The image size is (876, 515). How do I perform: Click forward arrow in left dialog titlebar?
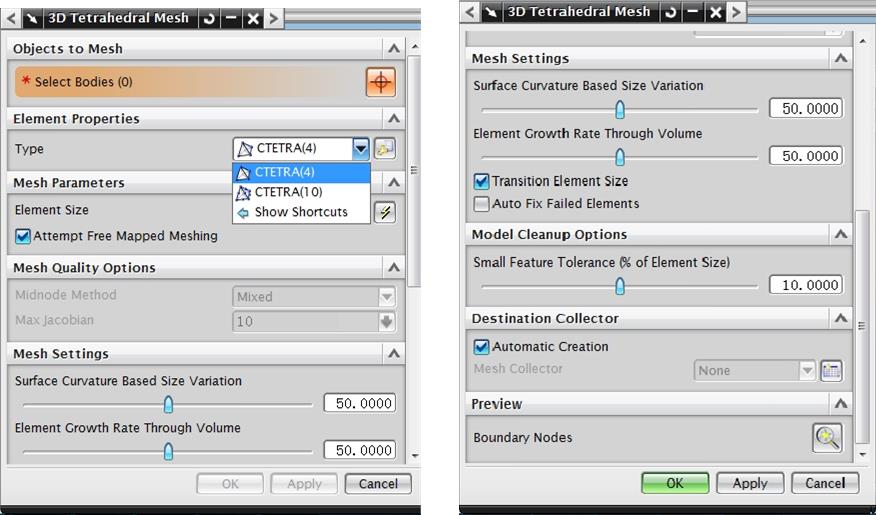[274, 18]
